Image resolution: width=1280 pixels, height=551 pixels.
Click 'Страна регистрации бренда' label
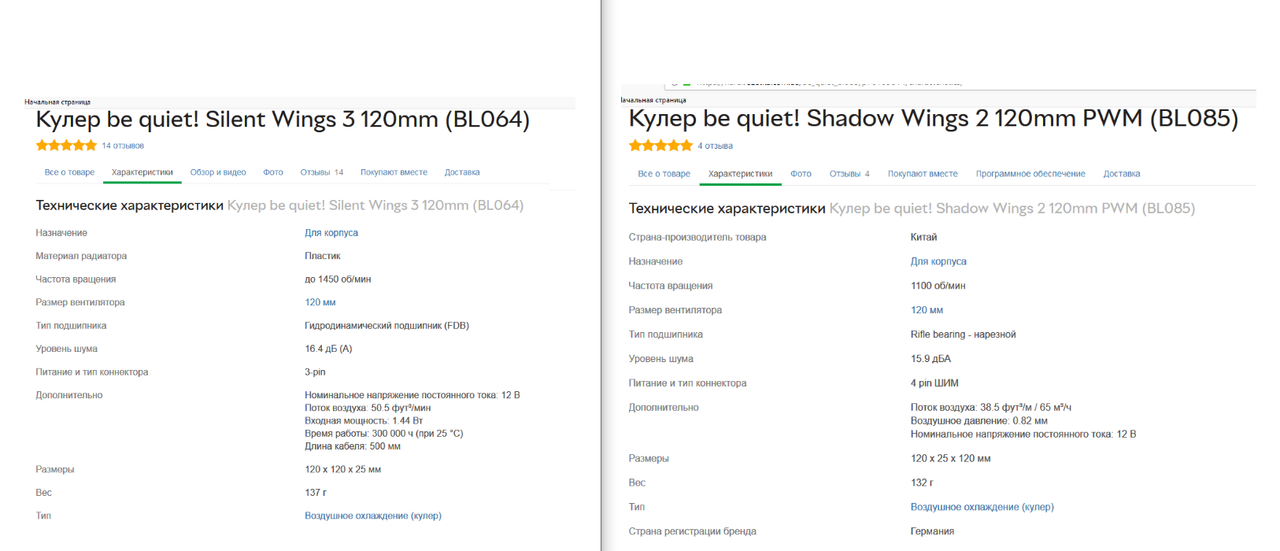pyautogui.click(x=692, y=531)
